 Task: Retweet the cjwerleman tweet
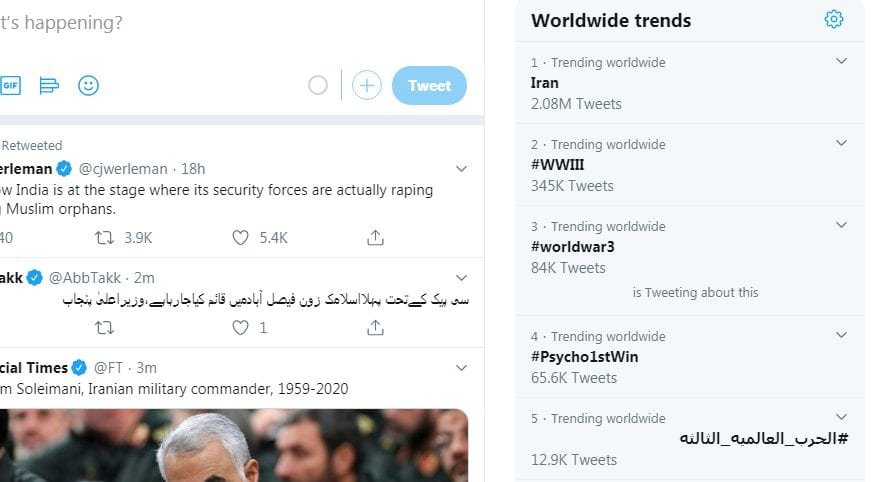pyautogui.click(x=104, y=238)
